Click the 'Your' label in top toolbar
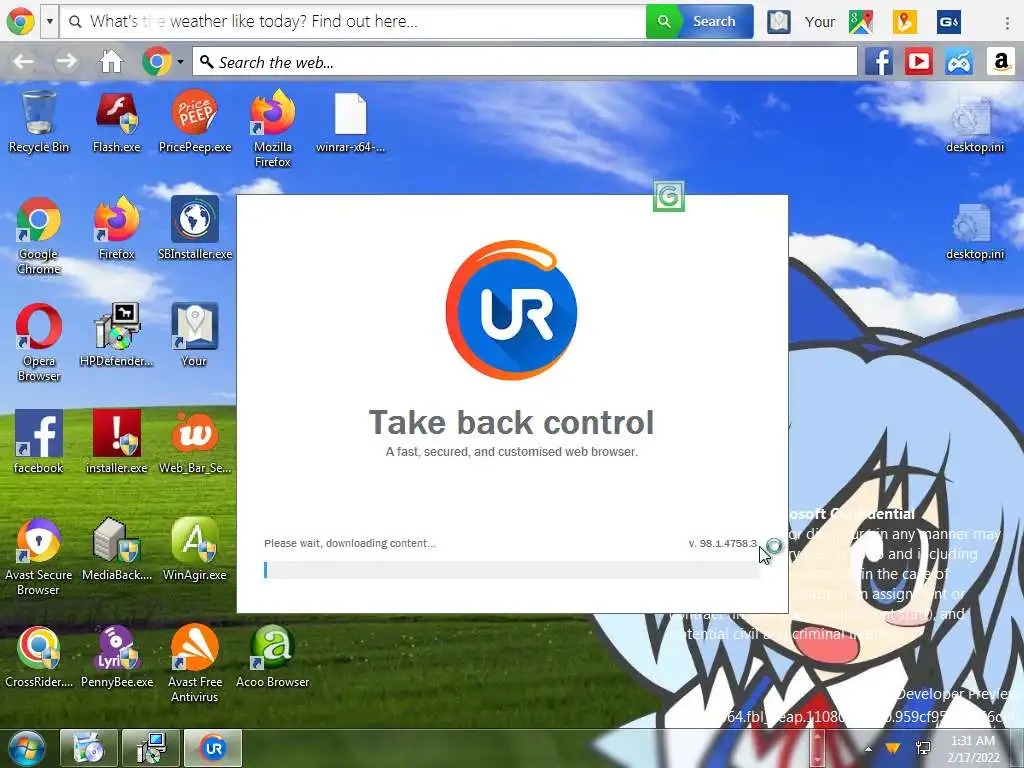Screen dimensions: 1024x768 coord(819,22)
